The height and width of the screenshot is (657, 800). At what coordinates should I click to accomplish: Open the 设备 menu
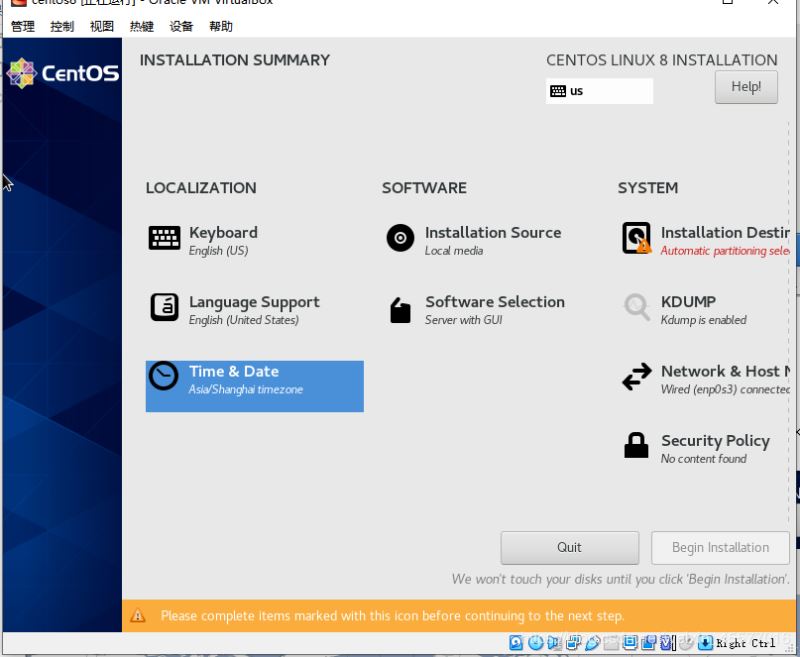coord(181,27)
